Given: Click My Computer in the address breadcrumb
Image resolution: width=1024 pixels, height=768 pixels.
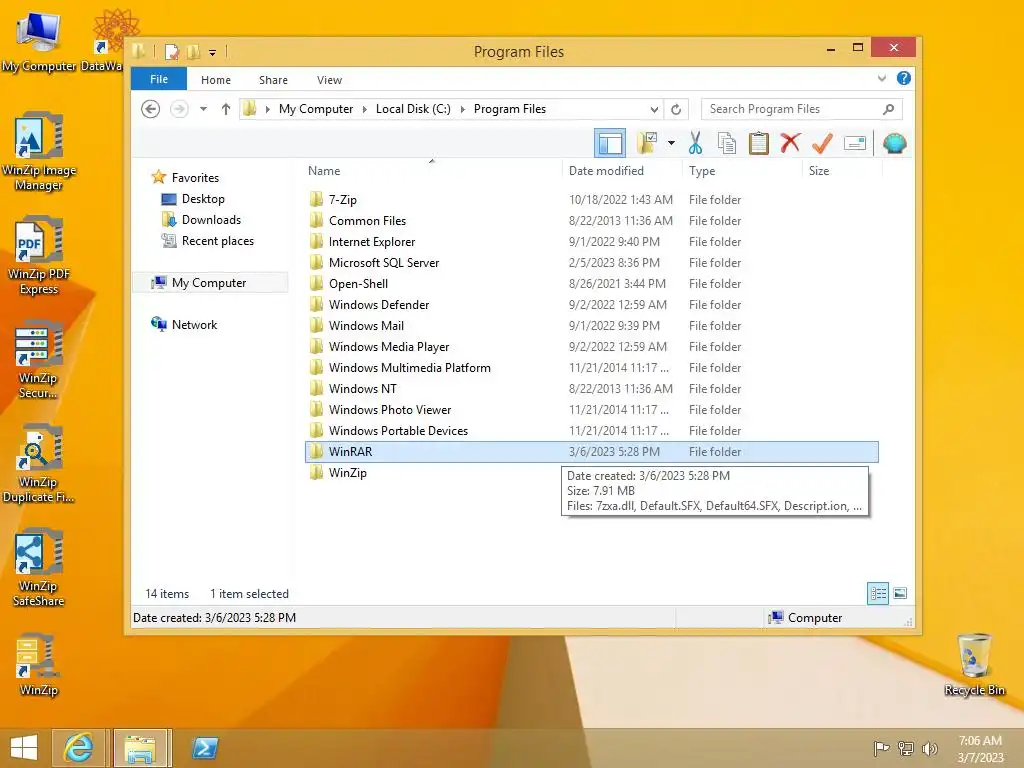Looking at the screenshot, I should click(315, 109).
